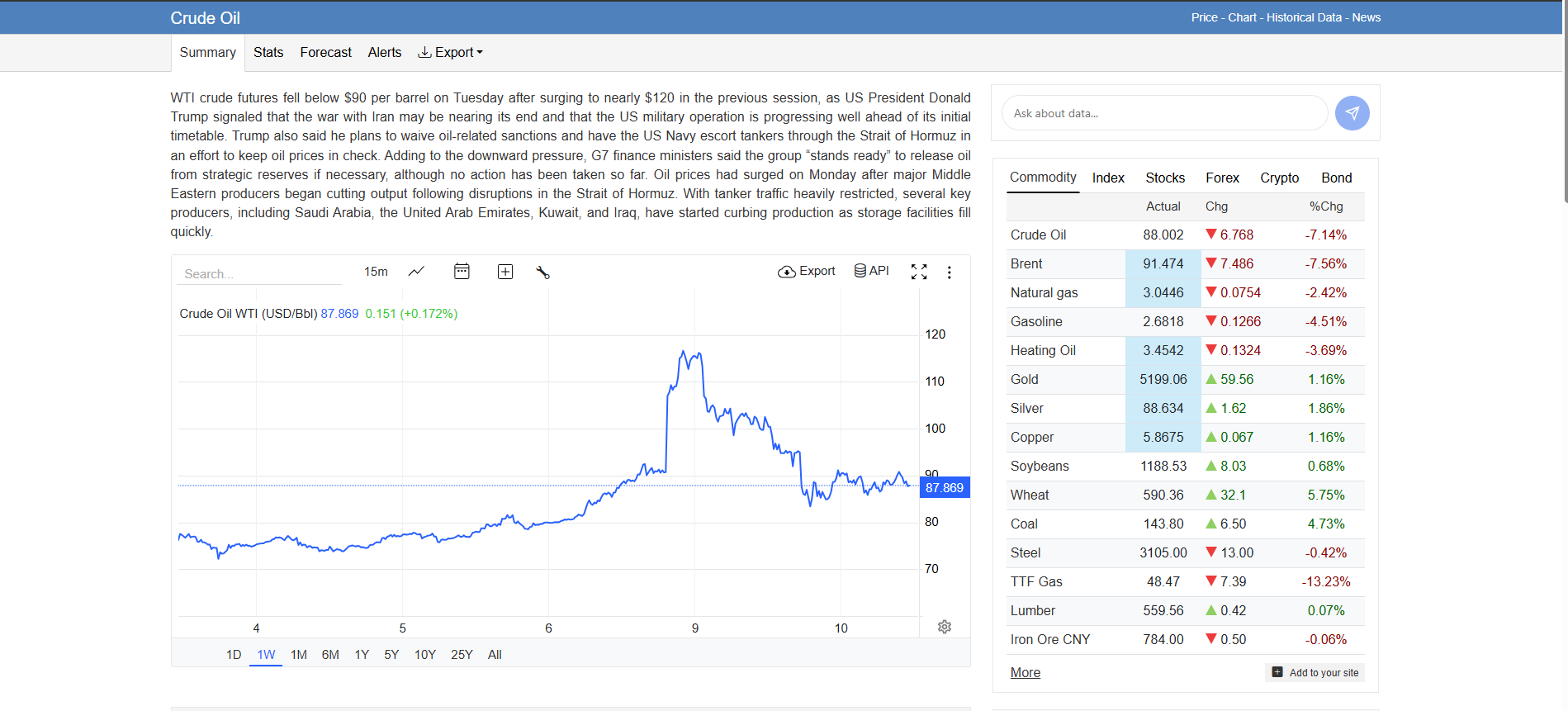Focus the chart Search field
This screenshot has width=1568, height=711.
pos(259,273)
